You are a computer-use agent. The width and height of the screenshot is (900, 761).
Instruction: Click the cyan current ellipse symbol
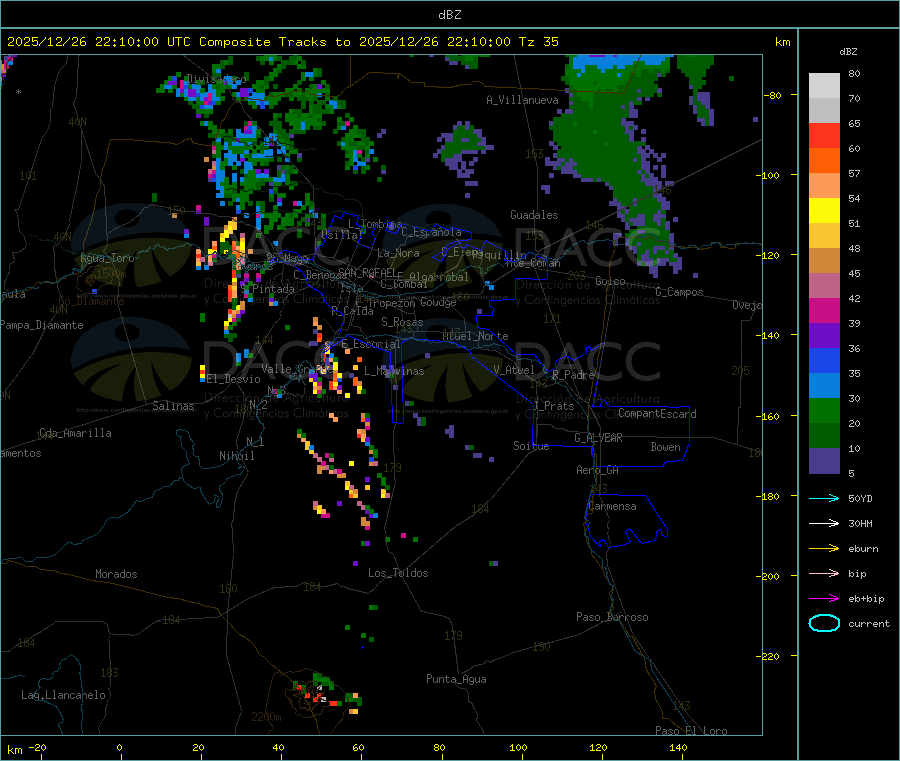click(x=824, y=623)
